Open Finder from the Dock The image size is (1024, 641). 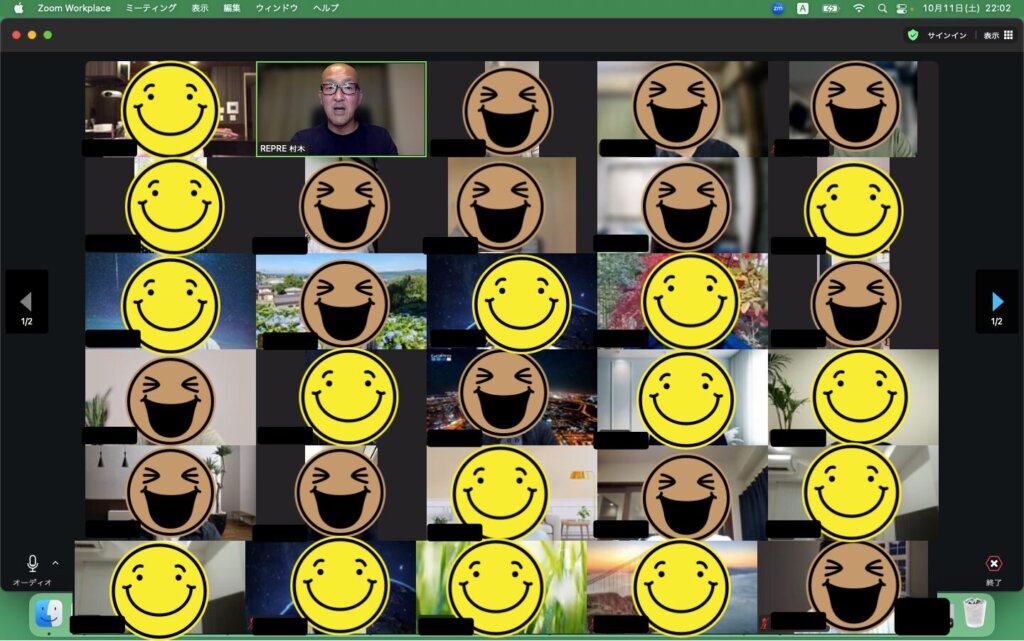(x=49, y=613)
